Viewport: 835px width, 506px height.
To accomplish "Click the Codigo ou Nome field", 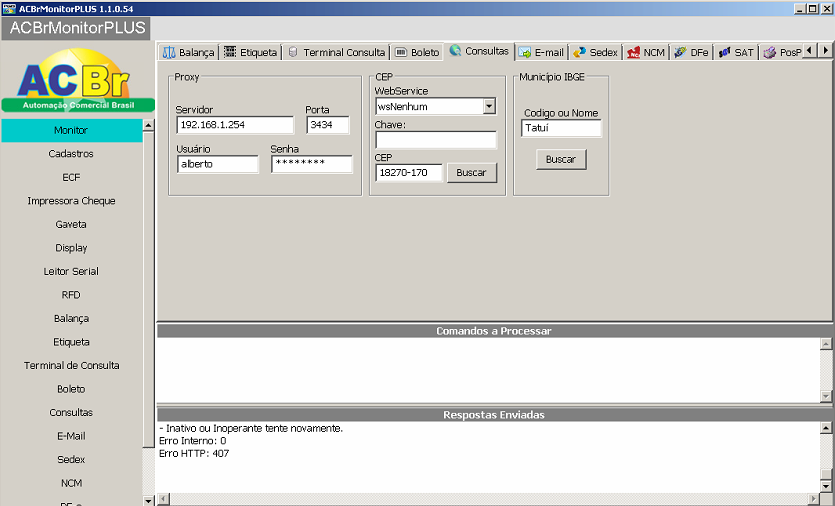I will click(x=561, y=128).
